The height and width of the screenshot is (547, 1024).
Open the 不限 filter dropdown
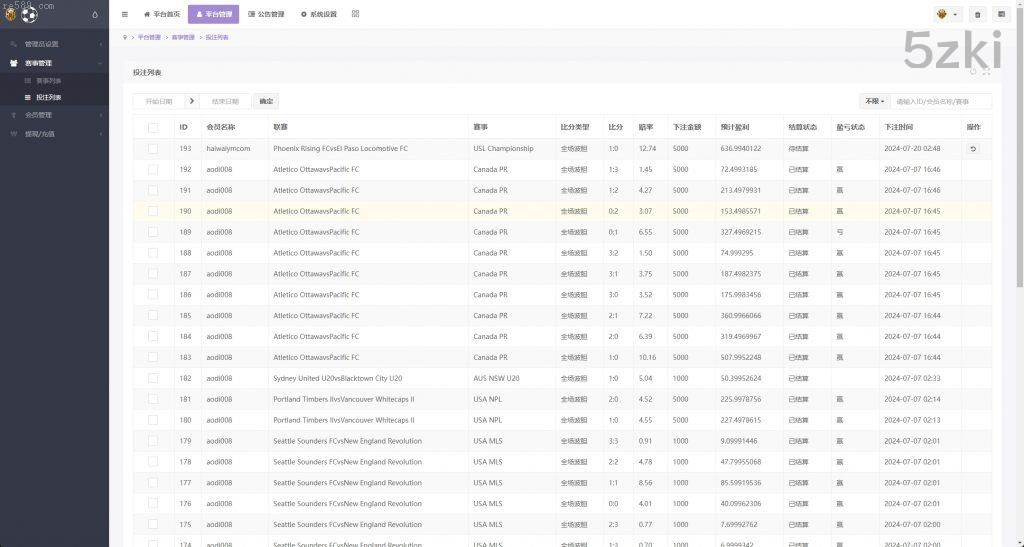tap(874, 101)
